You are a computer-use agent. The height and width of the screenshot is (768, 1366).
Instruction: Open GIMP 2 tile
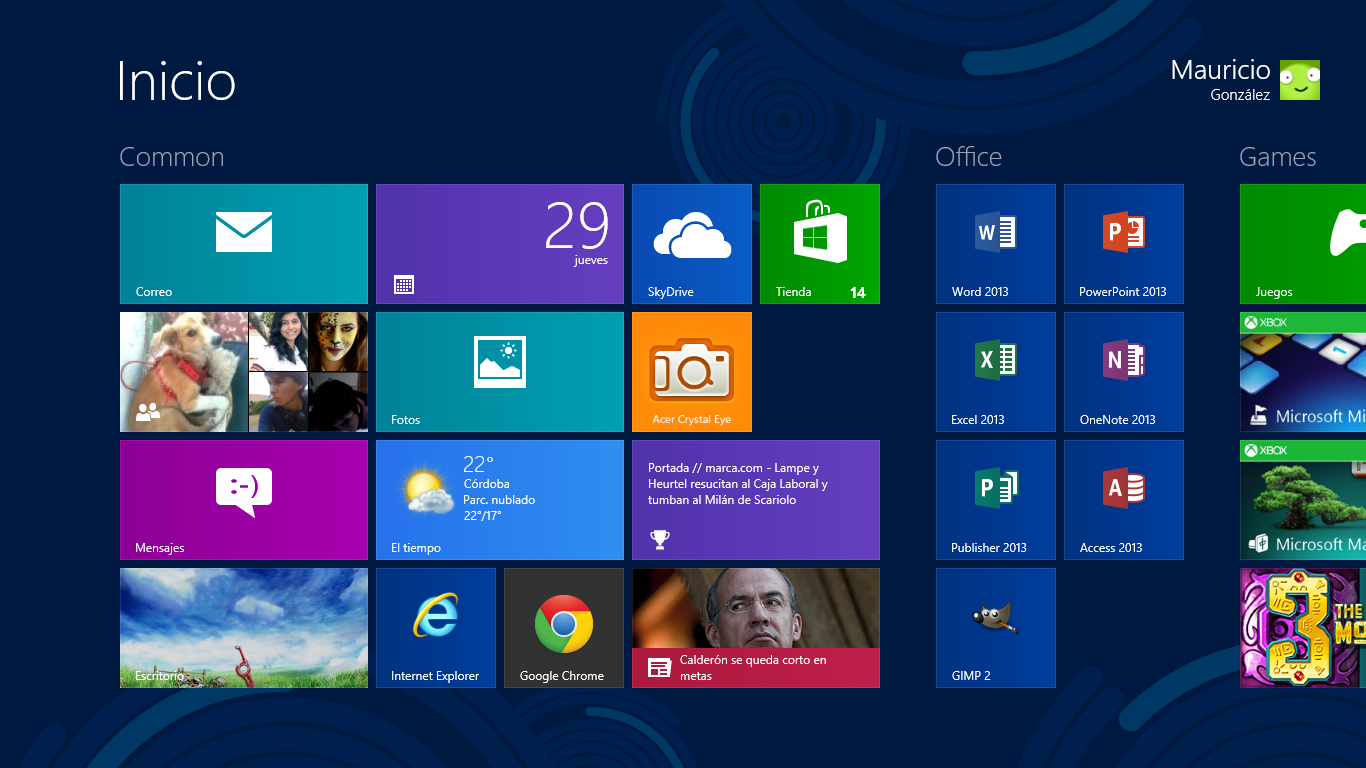pyautogui.click(x=995, y=627)
